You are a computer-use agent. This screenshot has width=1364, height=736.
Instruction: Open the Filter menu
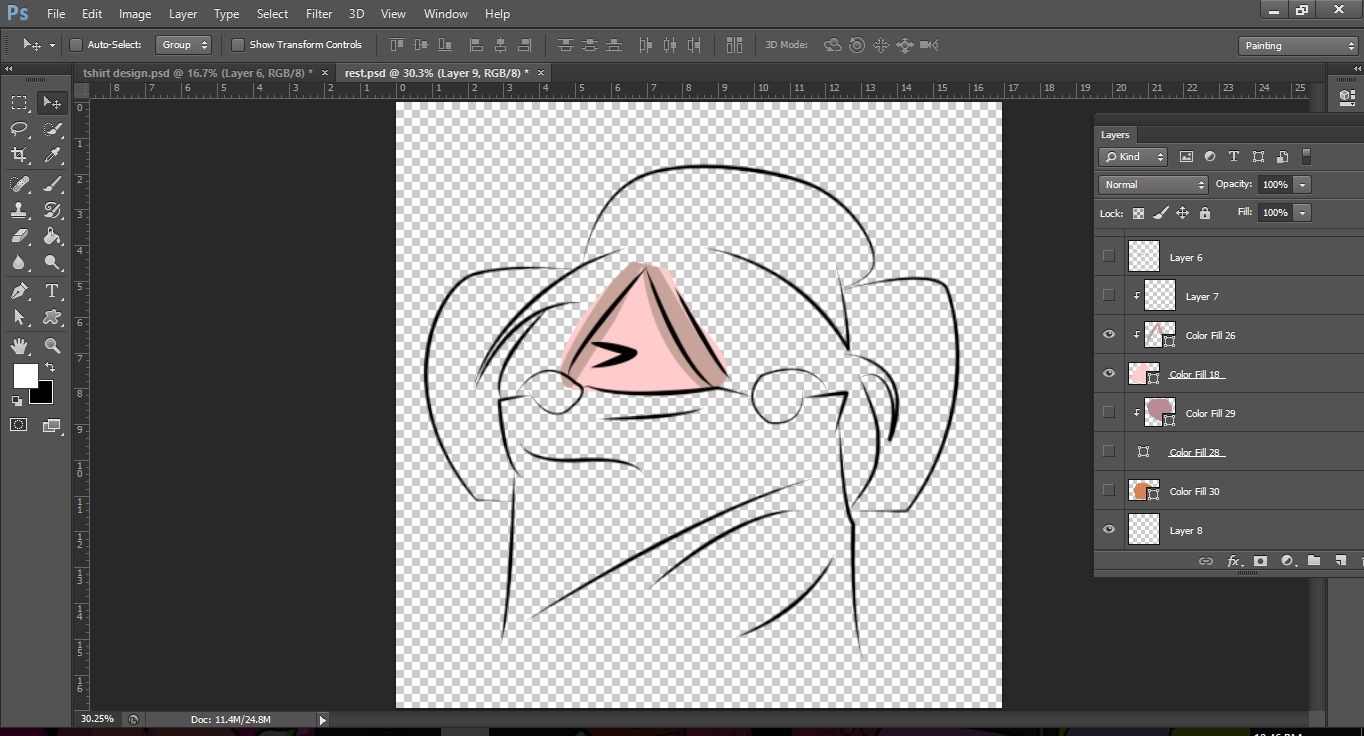point(319,14)
